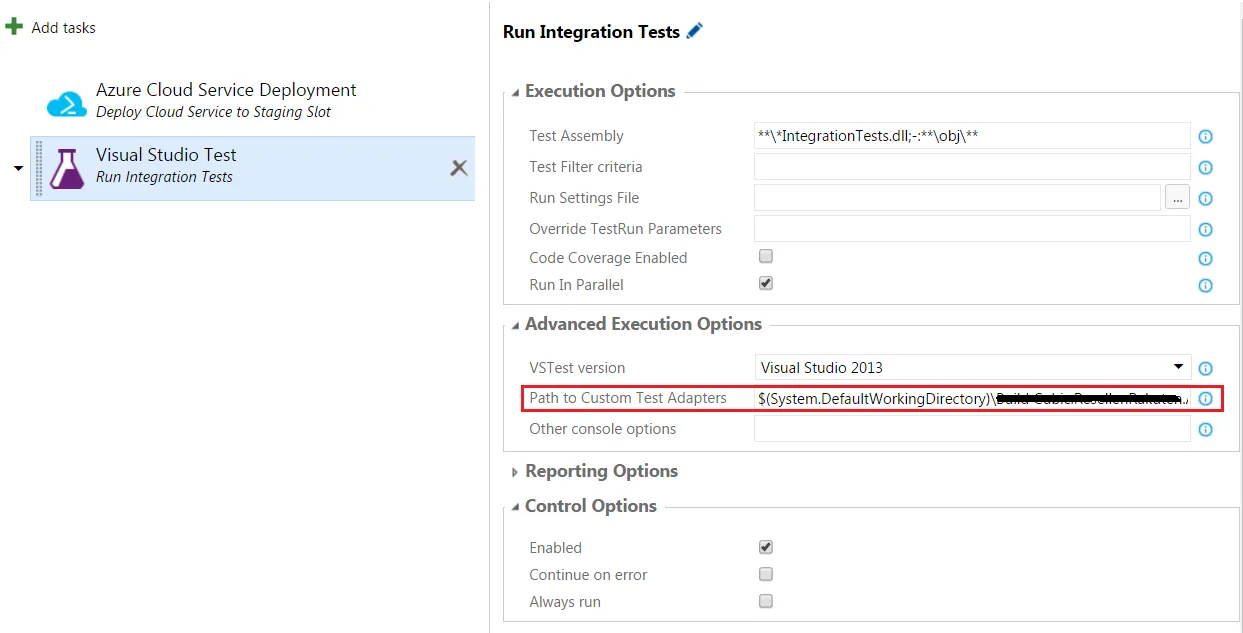Enable the Code Coverage Enabled checkbox
1243x633 pixels.
click(x=766, y=257)
